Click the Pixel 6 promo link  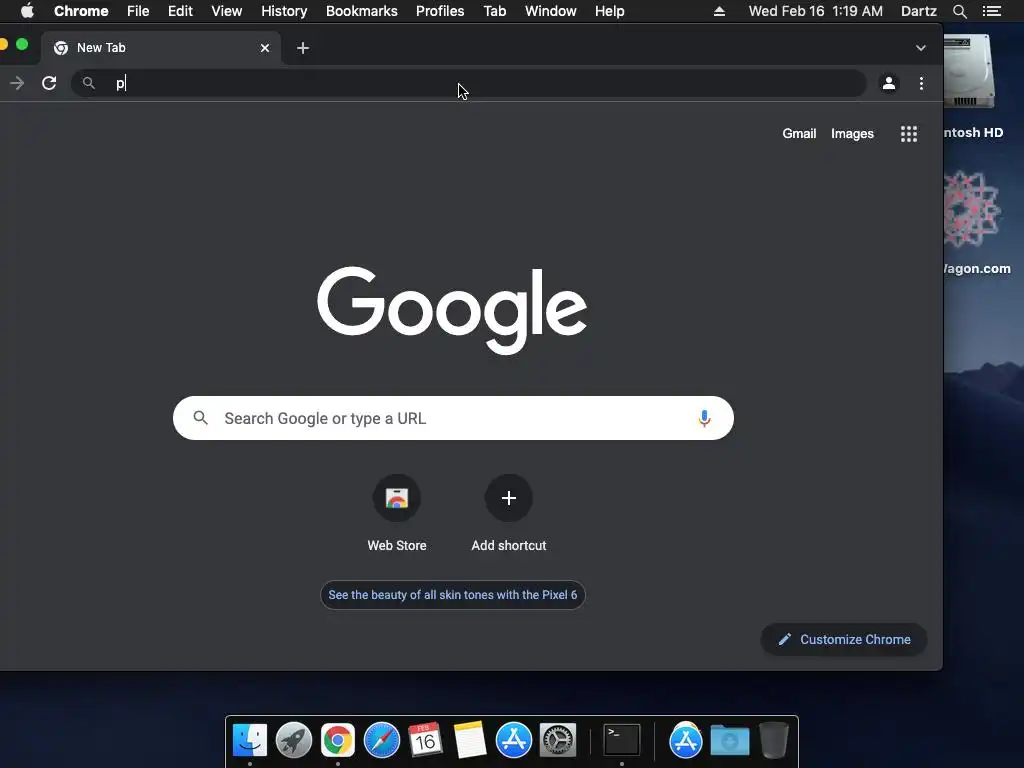click(x=453, y=595)
